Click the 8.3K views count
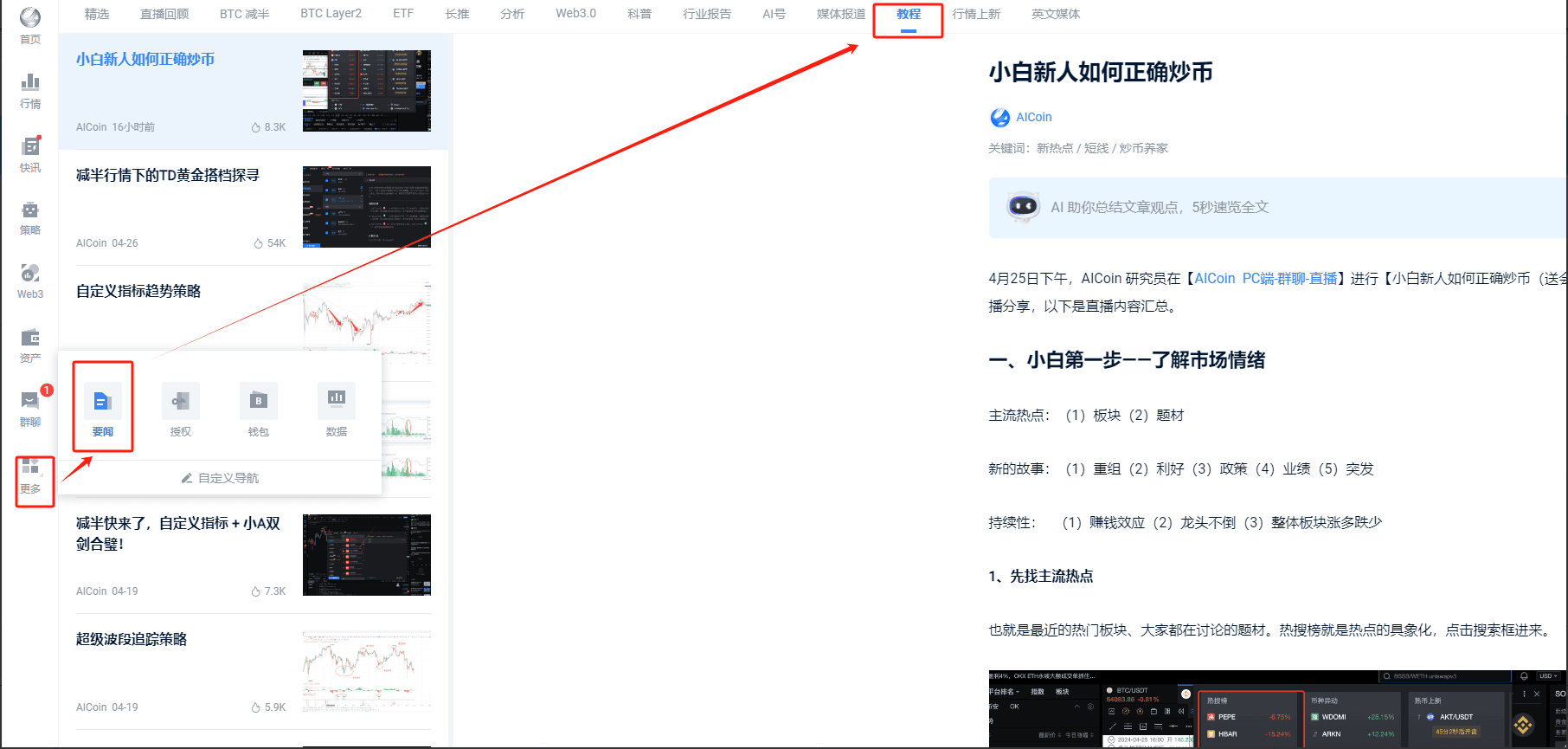This screenshot has width=1568, height=749. coord(268,127)
